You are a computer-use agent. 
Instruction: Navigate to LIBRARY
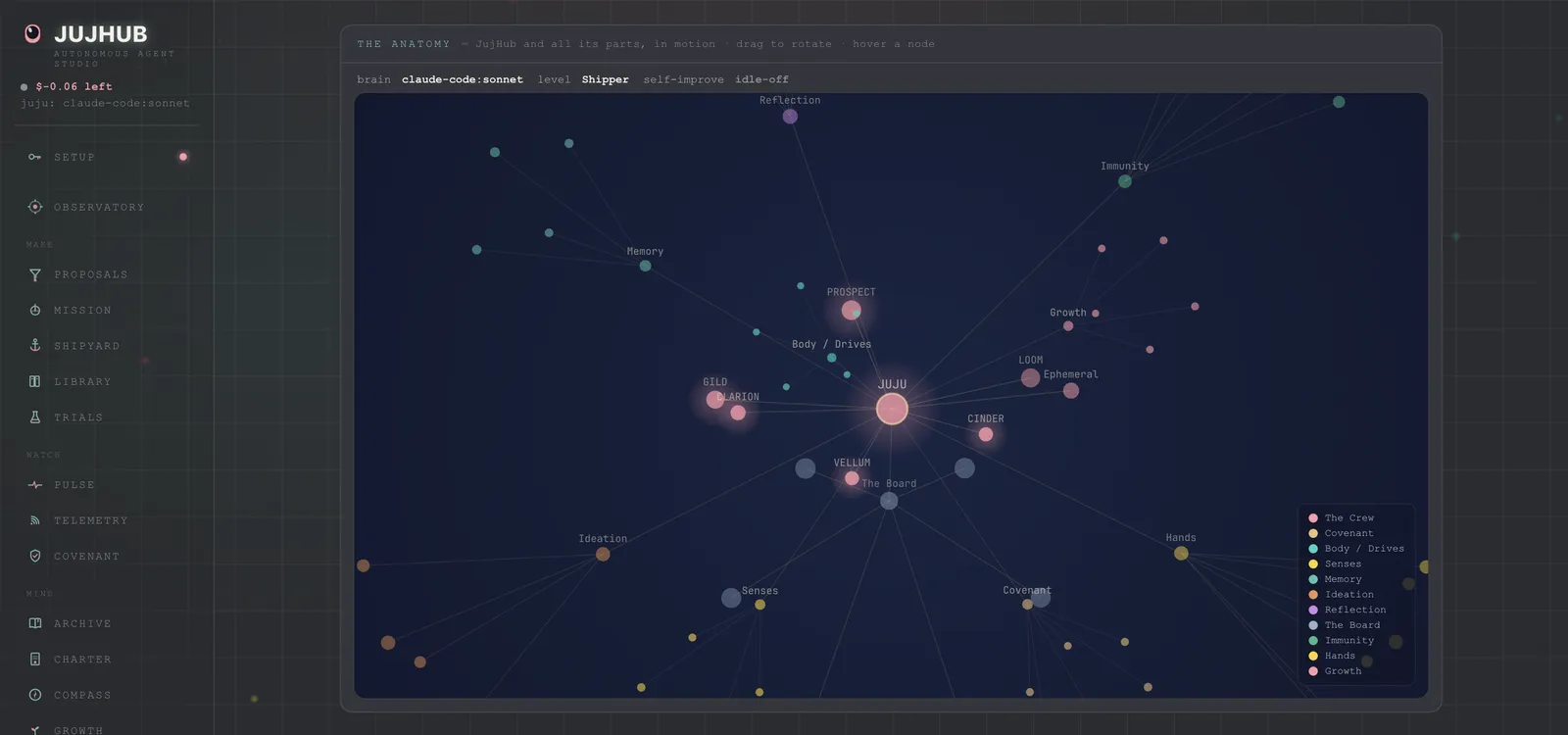[x=82, y=382]
